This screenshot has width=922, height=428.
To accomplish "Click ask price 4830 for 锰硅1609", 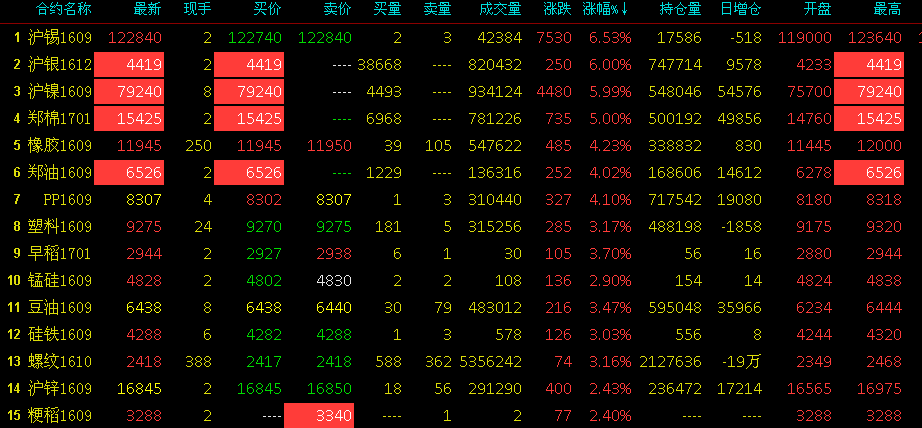I will pos(334,282).
